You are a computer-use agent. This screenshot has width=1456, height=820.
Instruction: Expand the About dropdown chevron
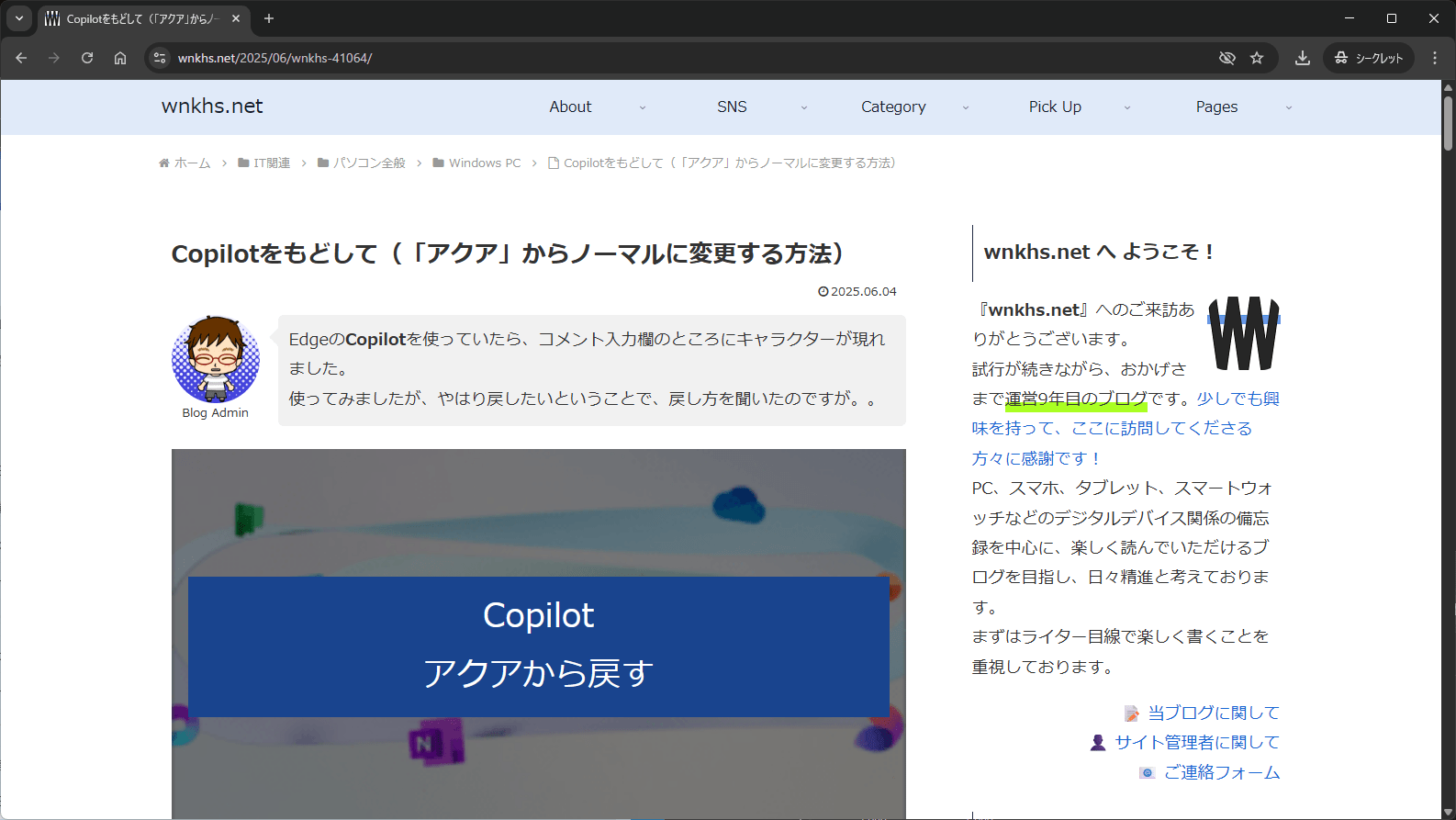click(x=643, y=107)
